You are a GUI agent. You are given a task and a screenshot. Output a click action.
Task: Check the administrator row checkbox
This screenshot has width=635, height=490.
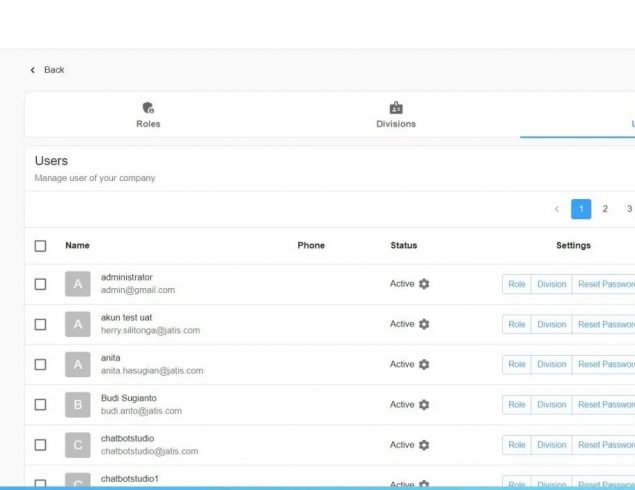[40, 284]
